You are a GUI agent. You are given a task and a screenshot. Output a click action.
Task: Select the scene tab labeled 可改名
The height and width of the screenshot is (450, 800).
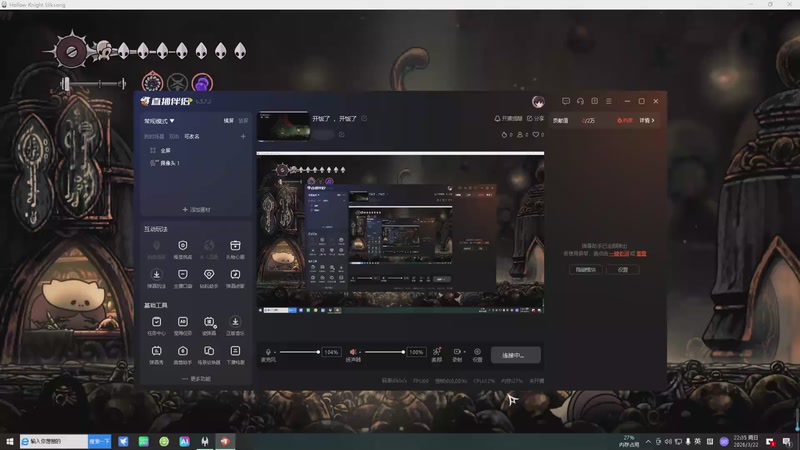192,136
